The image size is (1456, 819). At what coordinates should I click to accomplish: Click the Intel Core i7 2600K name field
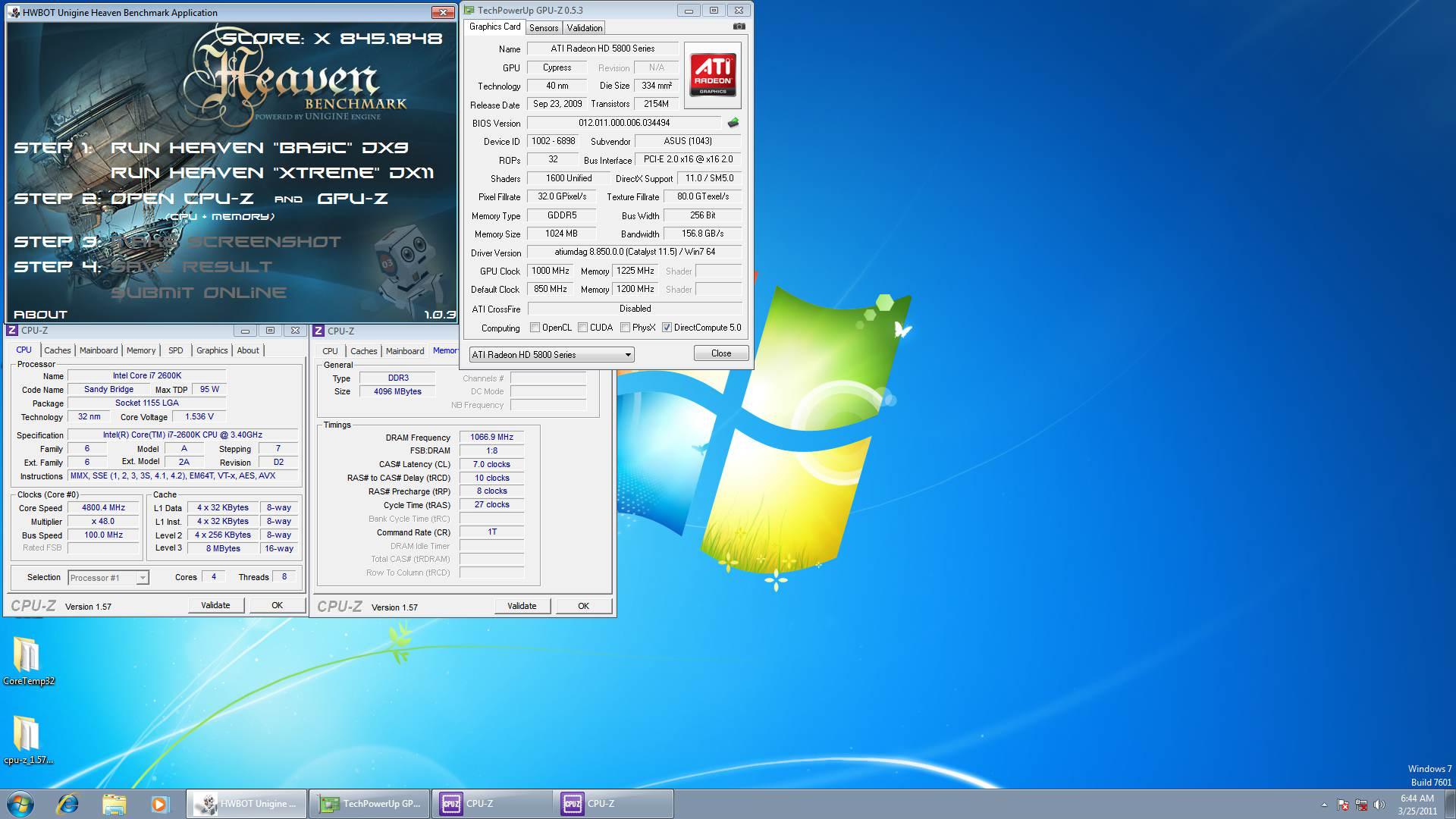pyautogui.click(x=147, y=375)
